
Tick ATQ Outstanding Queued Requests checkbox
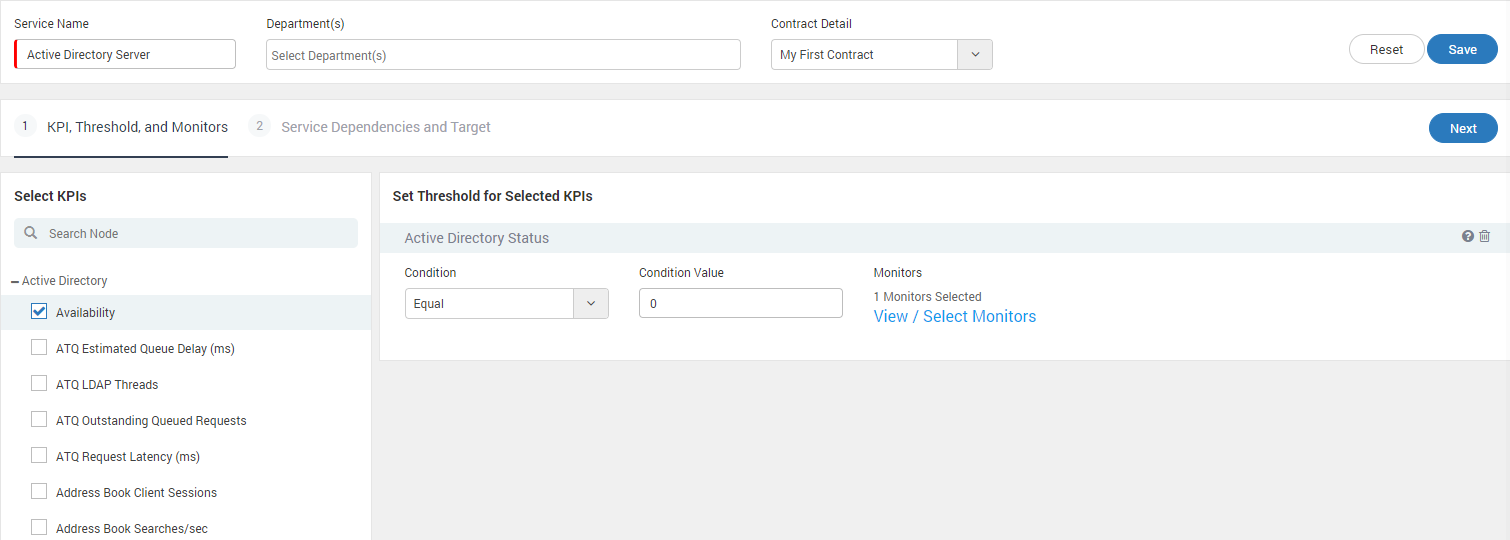(39, 419)
